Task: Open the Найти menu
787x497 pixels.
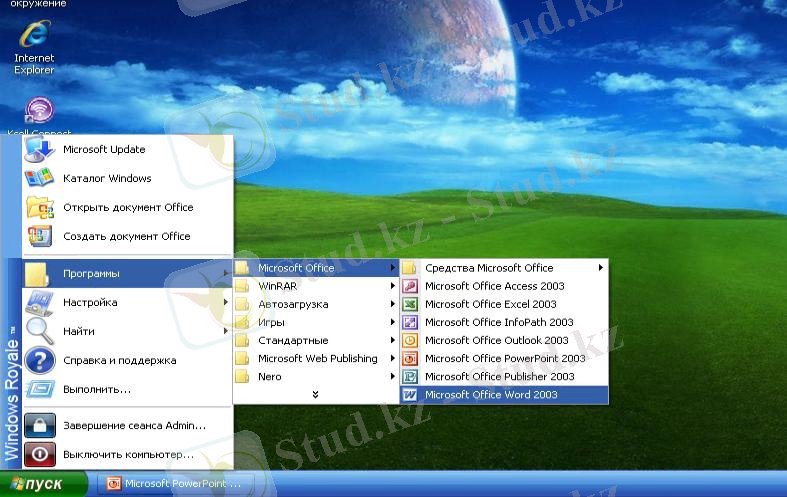Action: pos(128,331)
